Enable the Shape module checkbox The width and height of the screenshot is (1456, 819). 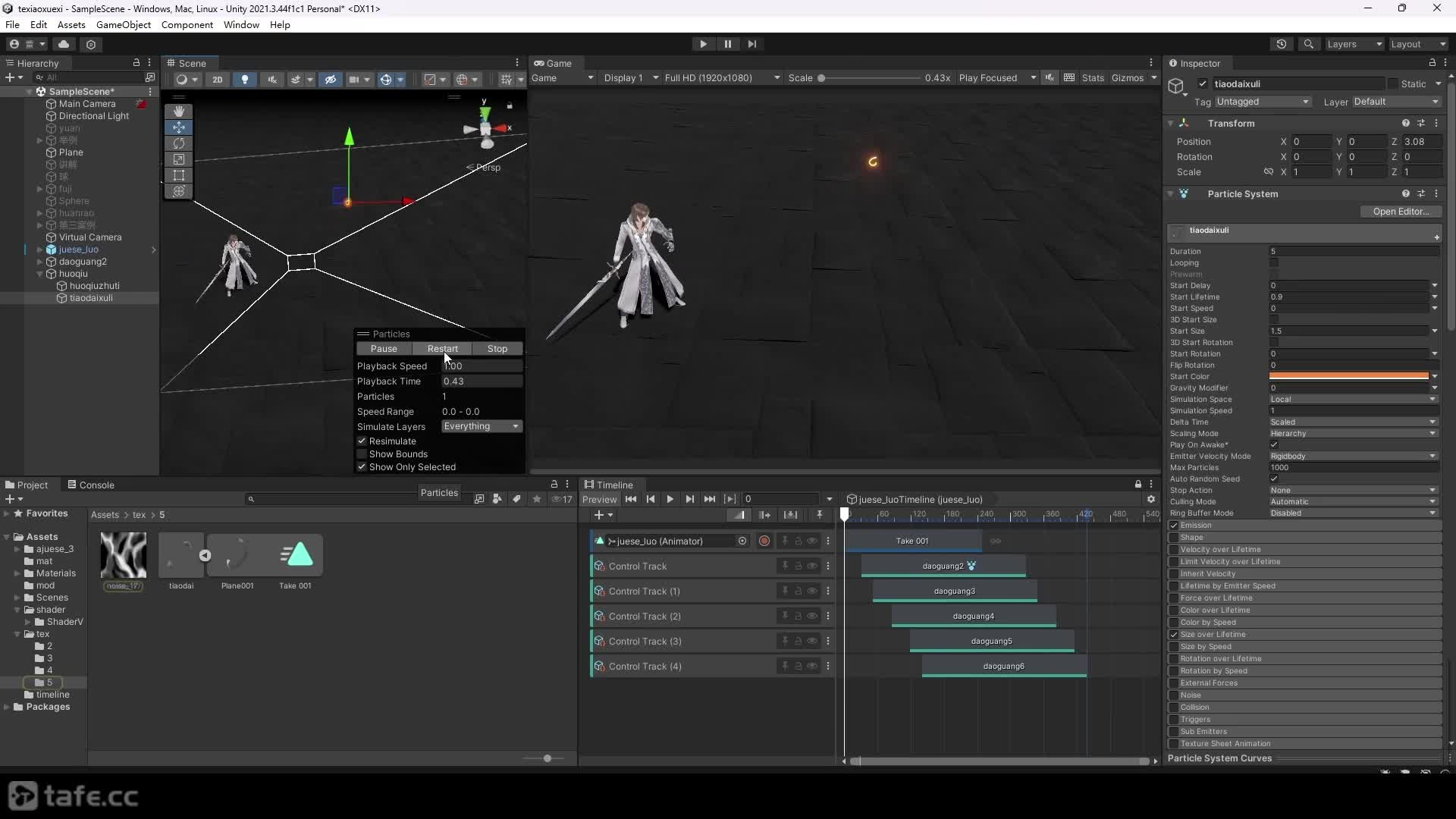(x=1174, y=538)
